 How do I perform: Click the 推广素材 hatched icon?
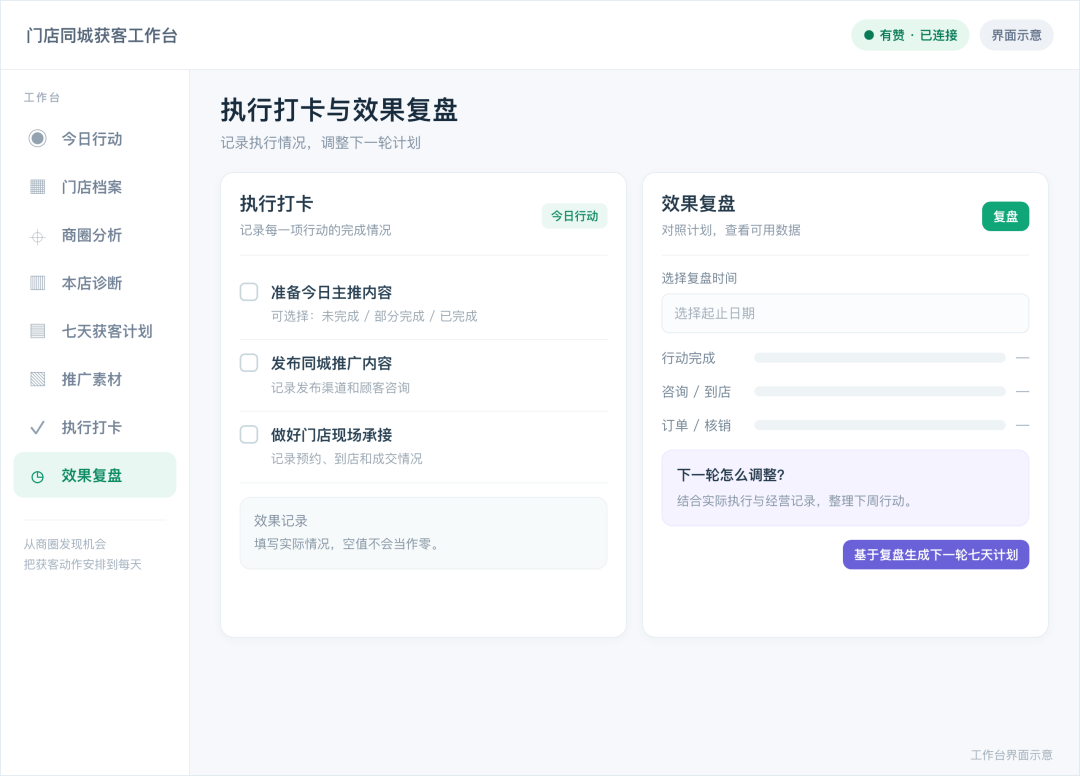pyautogui.click(x=38, y=379)
